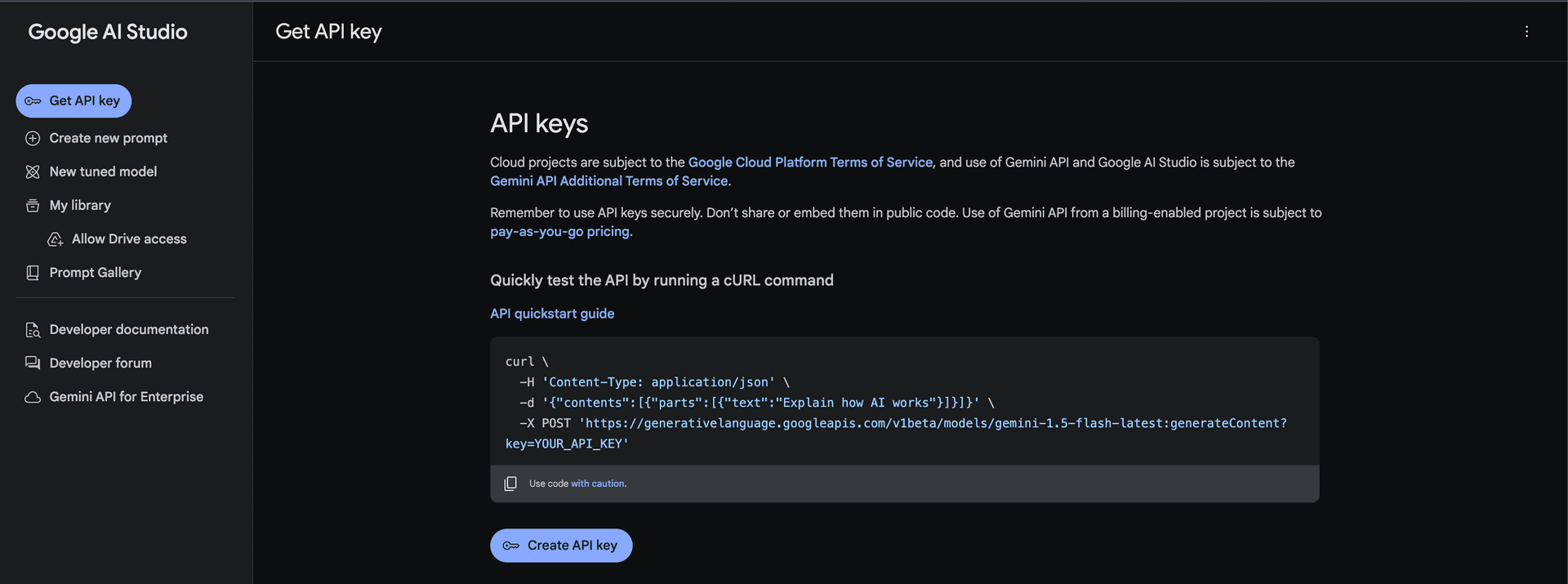Screen dimensions: 1568x584
Task: Click the Prompt Gallery book icon
Action: (x=33, y=273)
